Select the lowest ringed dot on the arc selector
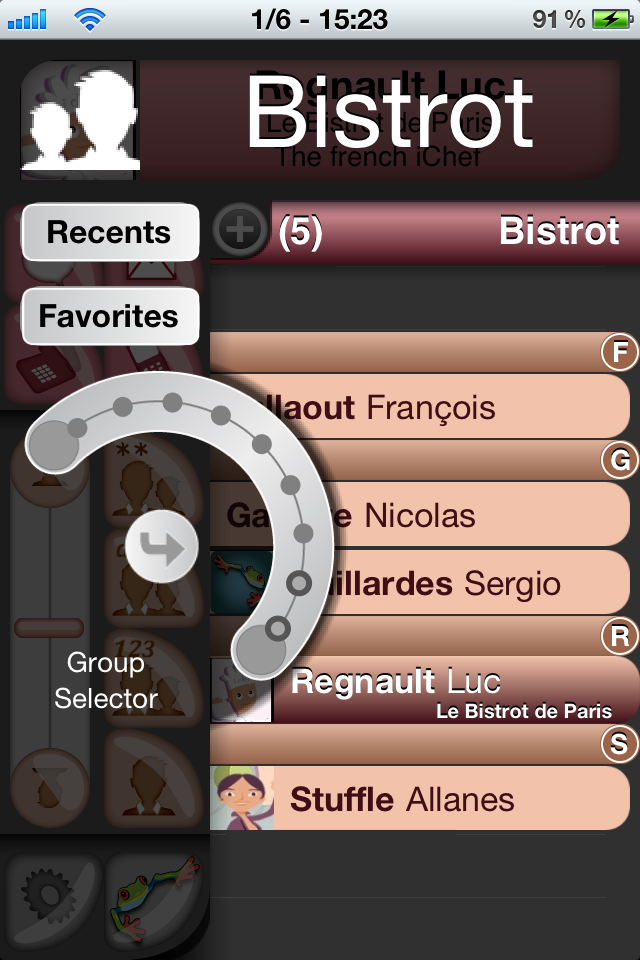The image size is (640, 960). 278,628
